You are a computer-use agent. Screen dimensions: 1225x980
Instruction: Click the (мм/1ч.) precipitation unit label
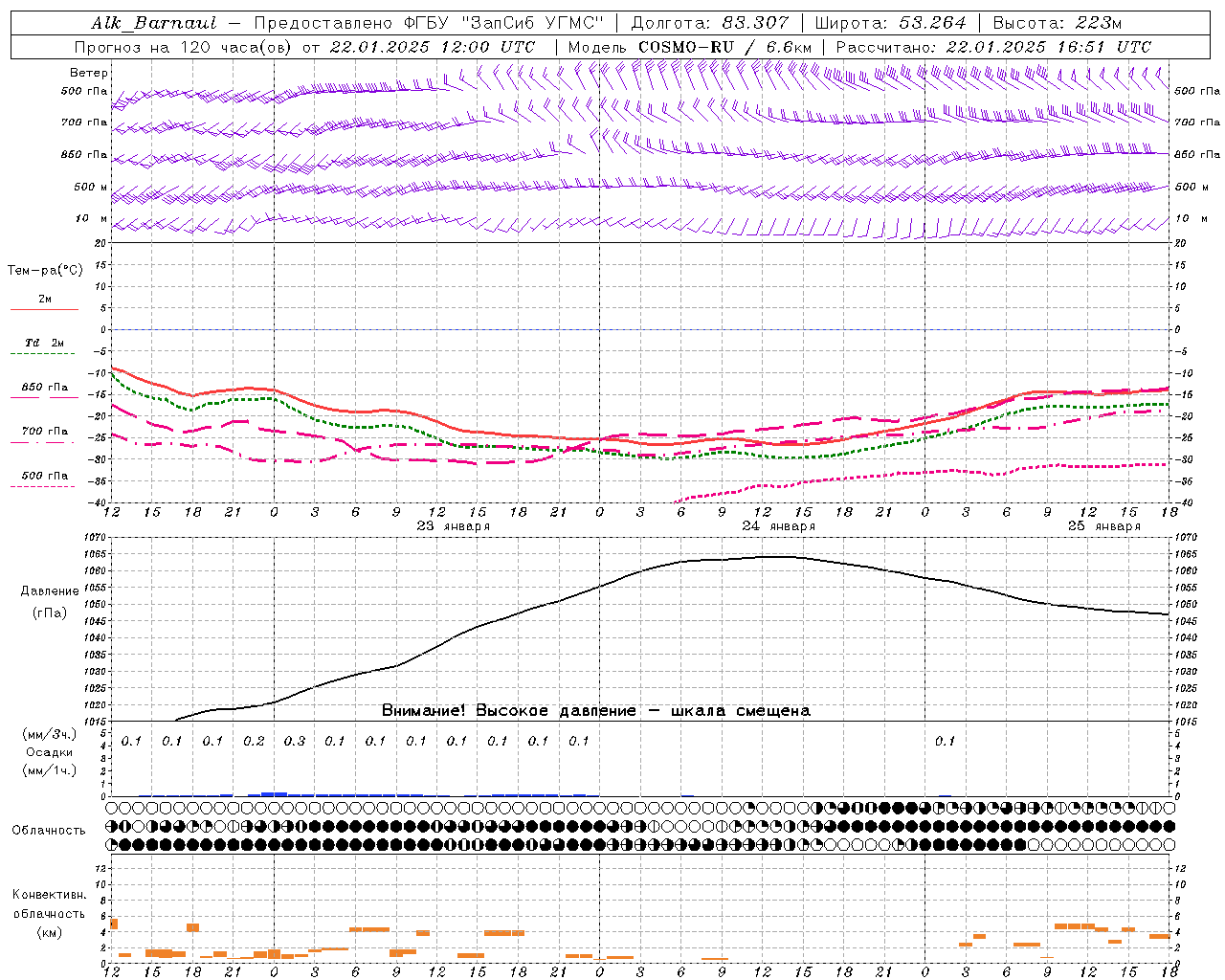[50, 770]
